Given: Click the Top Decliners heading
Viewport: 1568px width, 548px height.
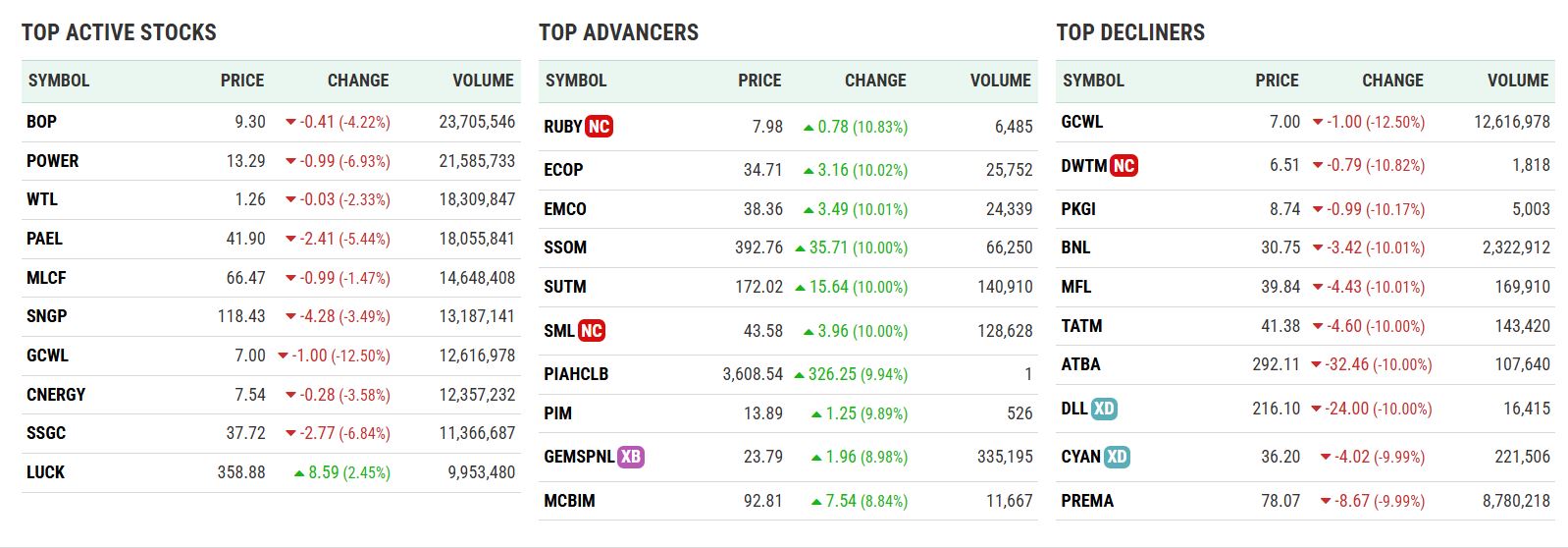Looking at the screenshot, I should coord(1130,32).
